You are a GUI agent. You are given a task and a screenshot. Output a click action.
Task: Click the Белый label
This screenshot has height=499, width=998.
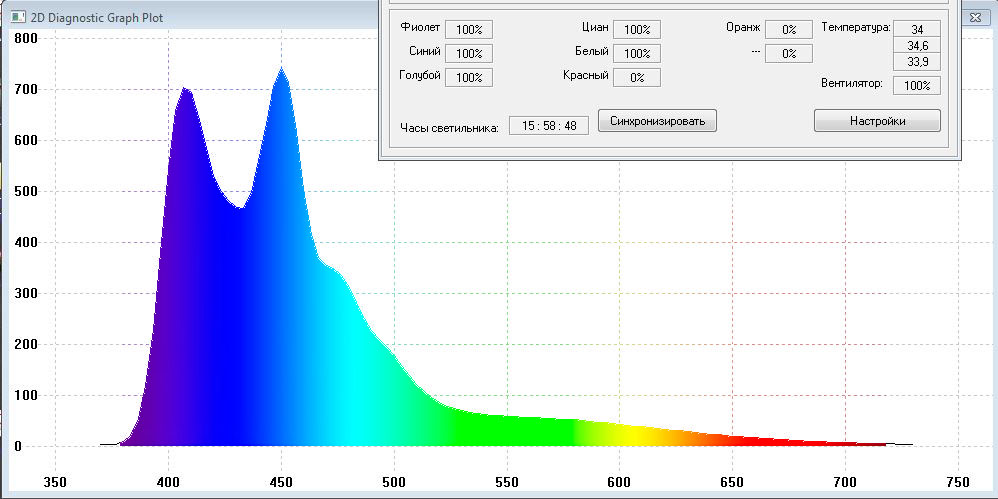tap(592, 52)
